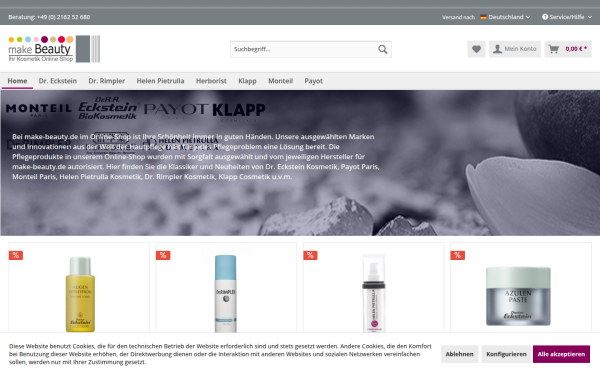The image size is (600, 375).
Task: Open the Dr. Eckstein category
Action: 58,81
